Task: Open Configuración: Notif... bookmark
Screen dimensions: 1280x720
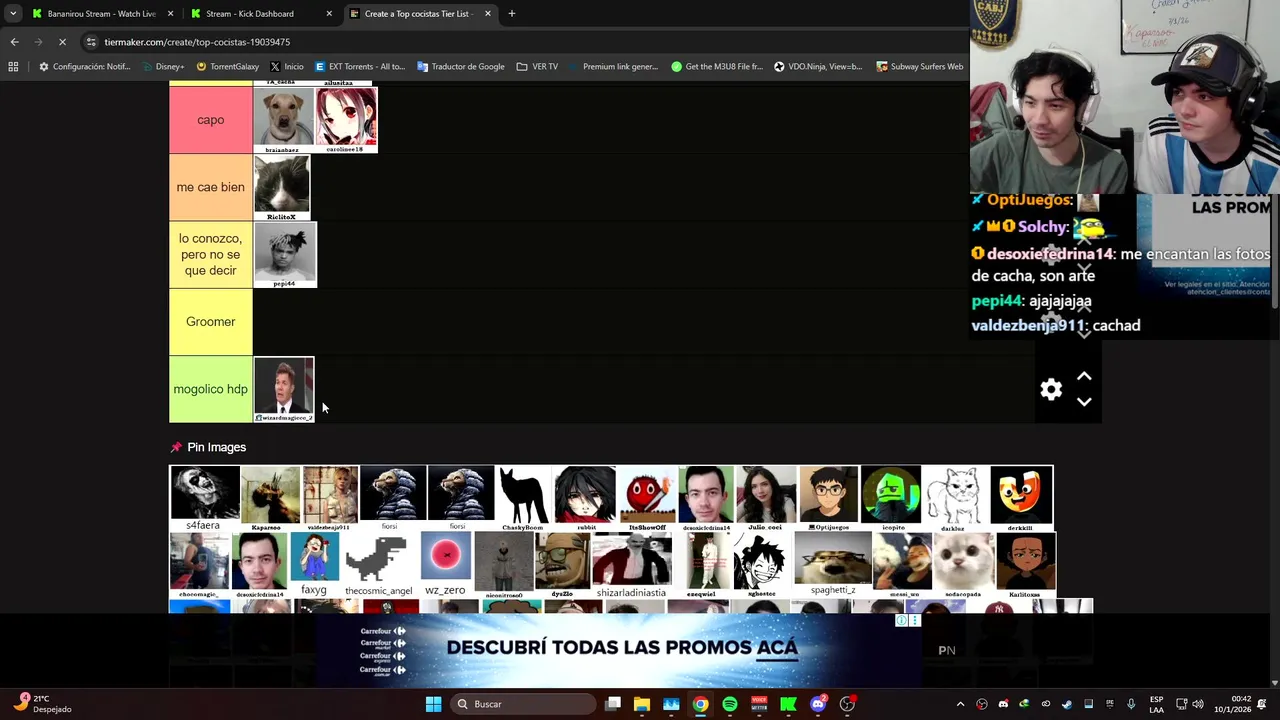Action: 84,67
